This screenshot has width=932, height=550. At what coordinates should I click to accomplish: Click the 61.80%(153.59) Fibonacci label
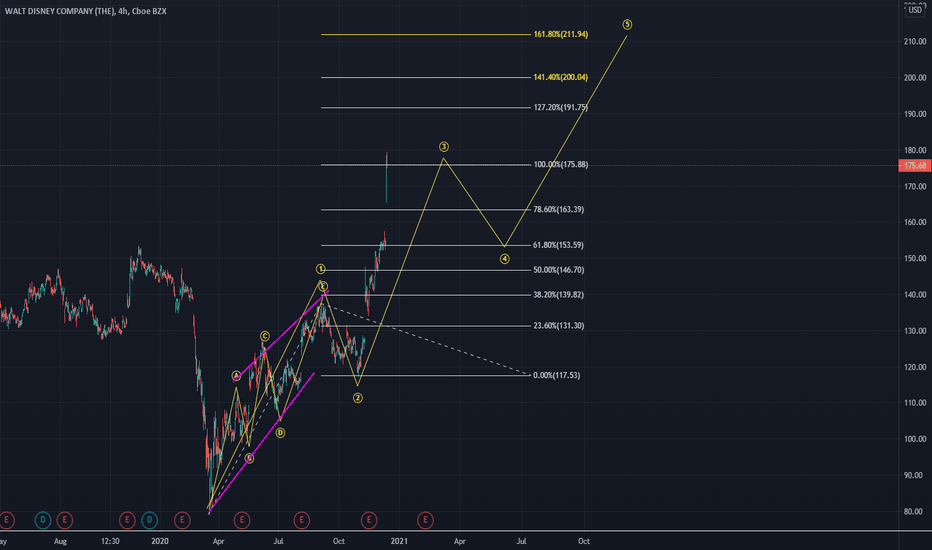(559, 246)
